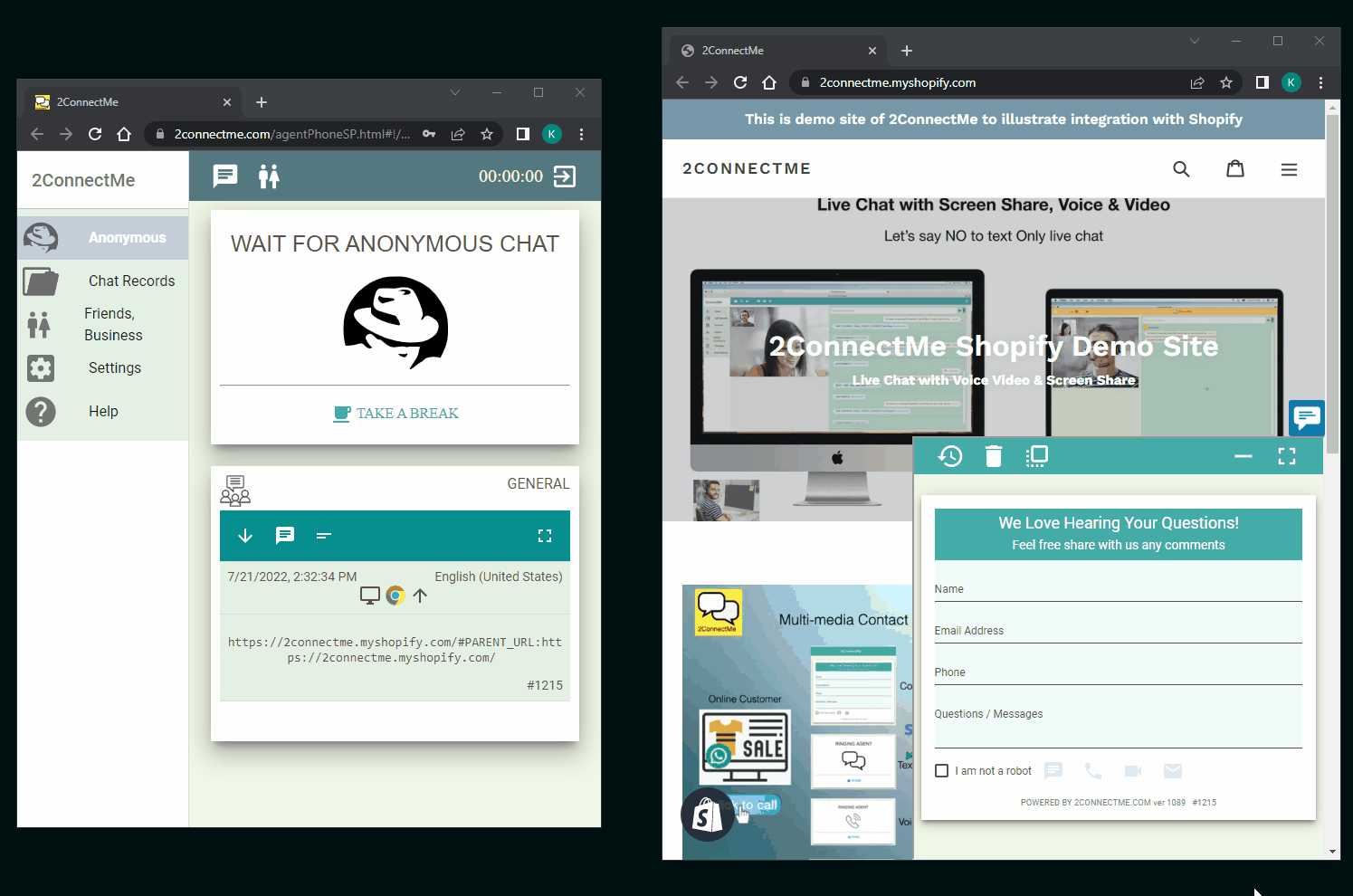Click the Settings gear icon in sidebar
This screenshot has width=1353, height=896.
point(41,367)
